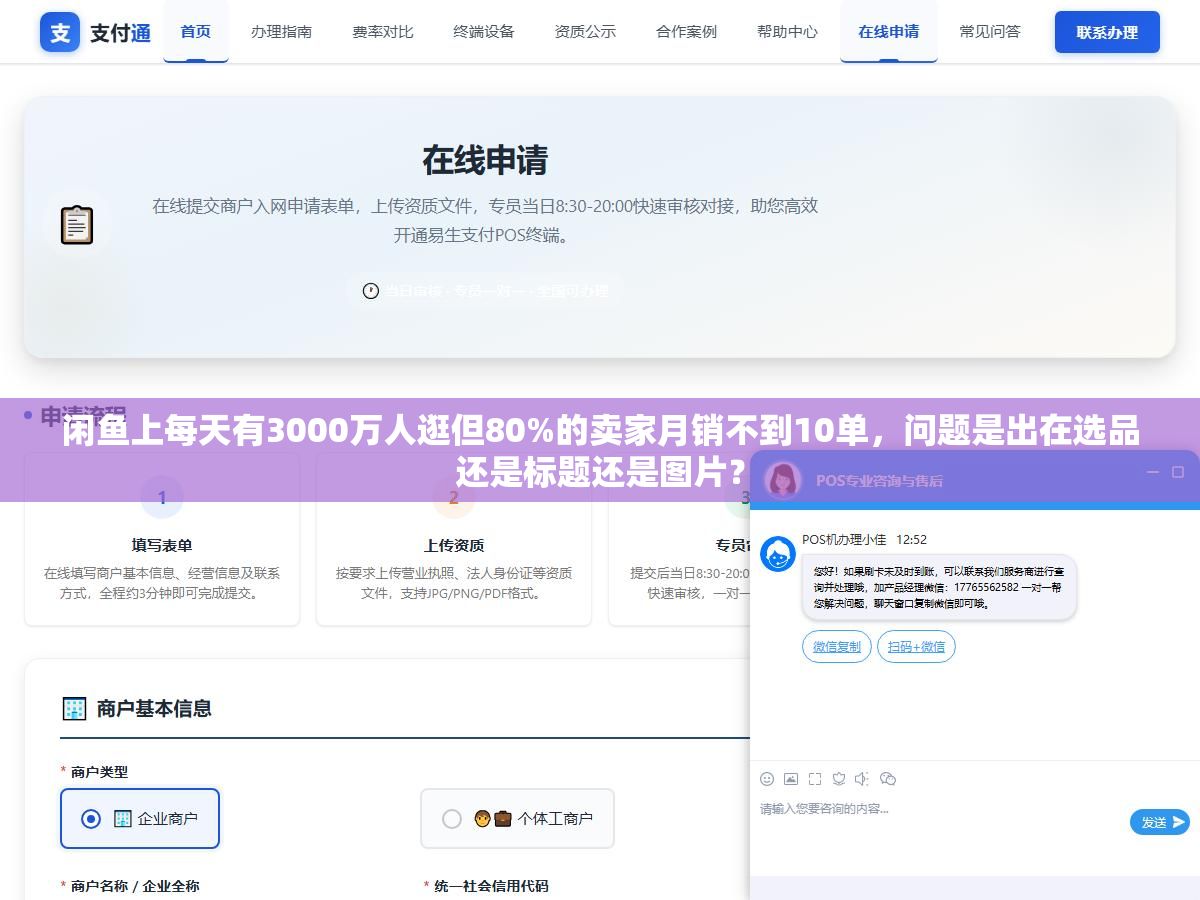The width and height of the screenshot is (1200, 900).
Task: Send the chat message with 发送
Action: pos(1159,822)
